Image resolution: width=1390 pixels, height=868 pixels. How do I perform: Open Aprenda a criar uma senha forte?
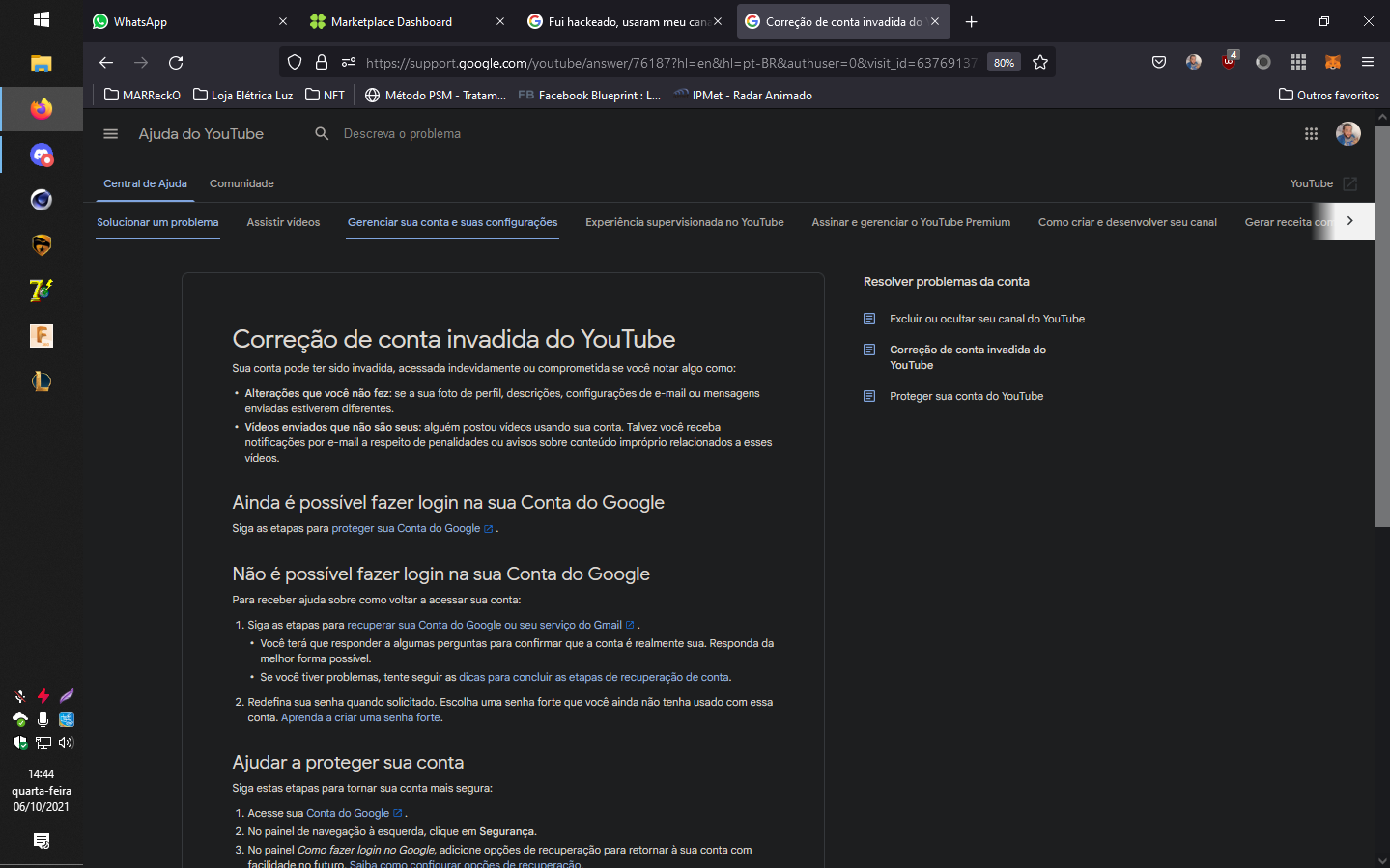pos(361,717)
